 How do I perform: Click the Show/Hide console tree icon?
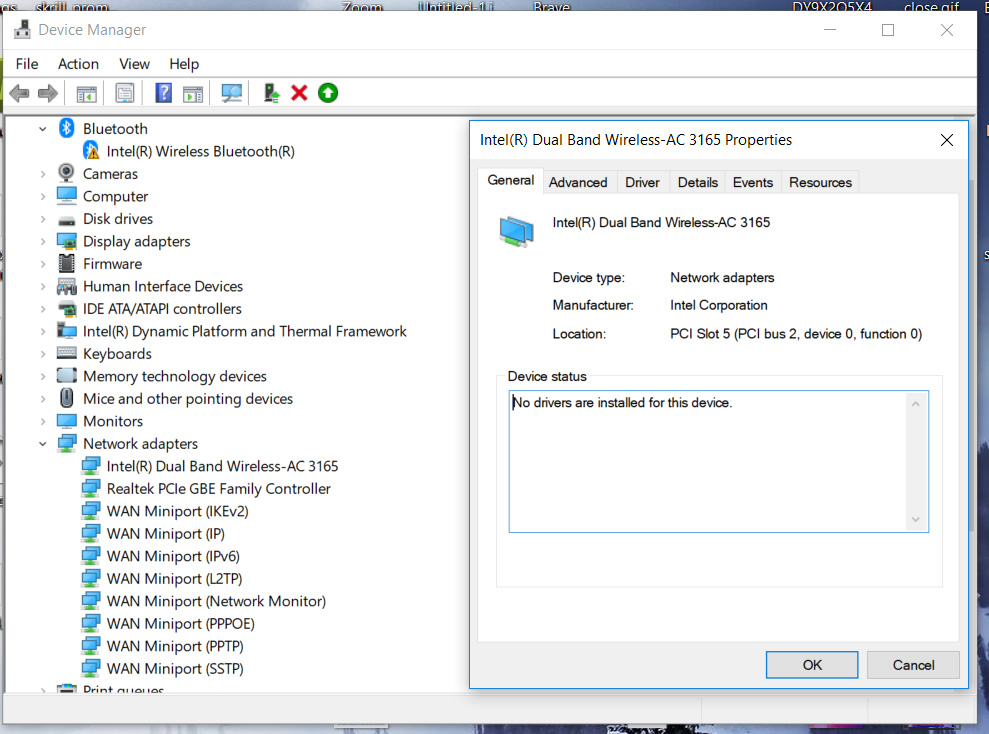coord(86,92)
